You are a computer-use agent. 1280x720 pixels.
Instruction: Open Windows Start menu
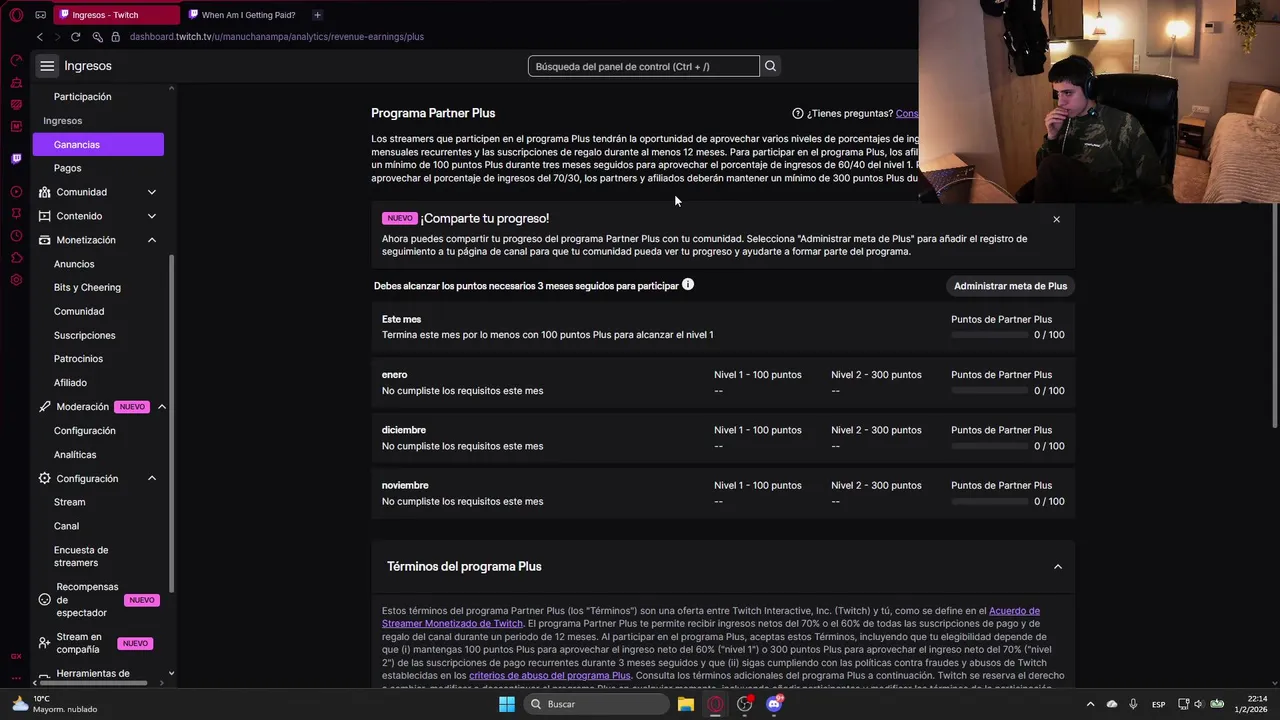[507, 704]
